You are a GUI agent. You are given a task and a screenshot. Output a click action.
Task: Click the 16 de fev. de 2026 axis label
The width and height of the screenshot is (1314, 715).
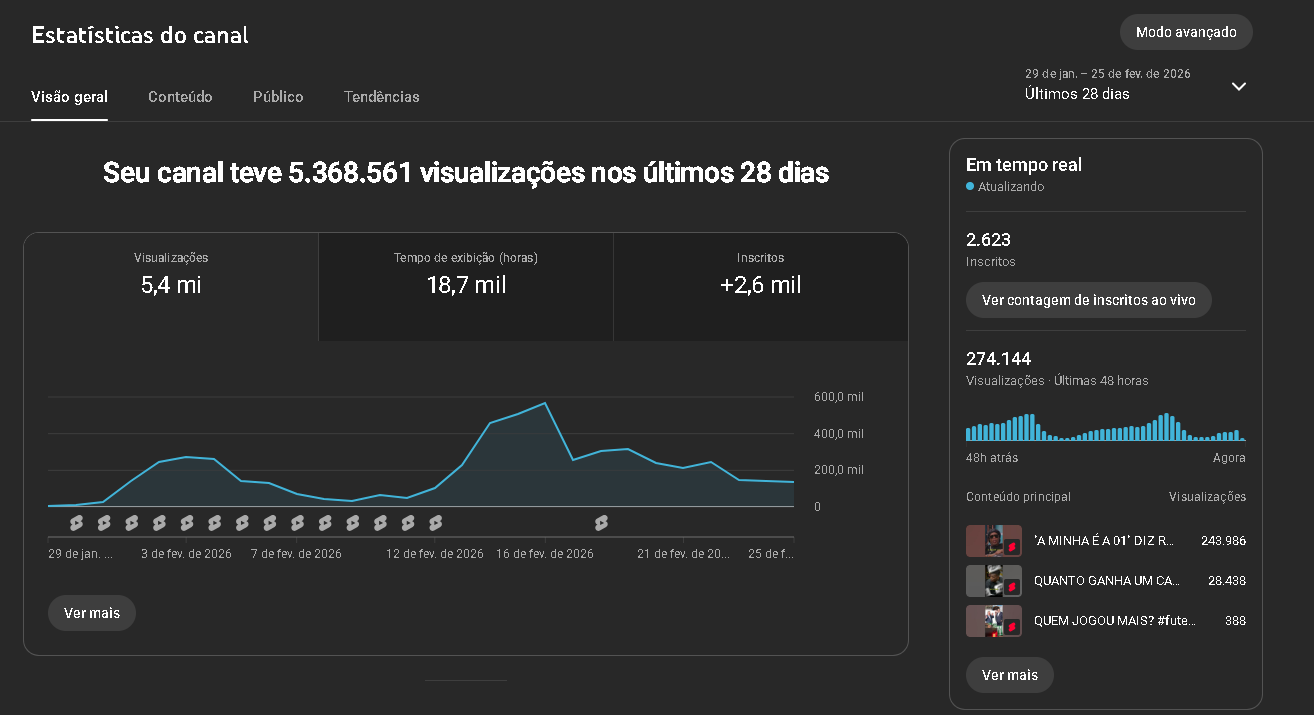pos(545,554)
